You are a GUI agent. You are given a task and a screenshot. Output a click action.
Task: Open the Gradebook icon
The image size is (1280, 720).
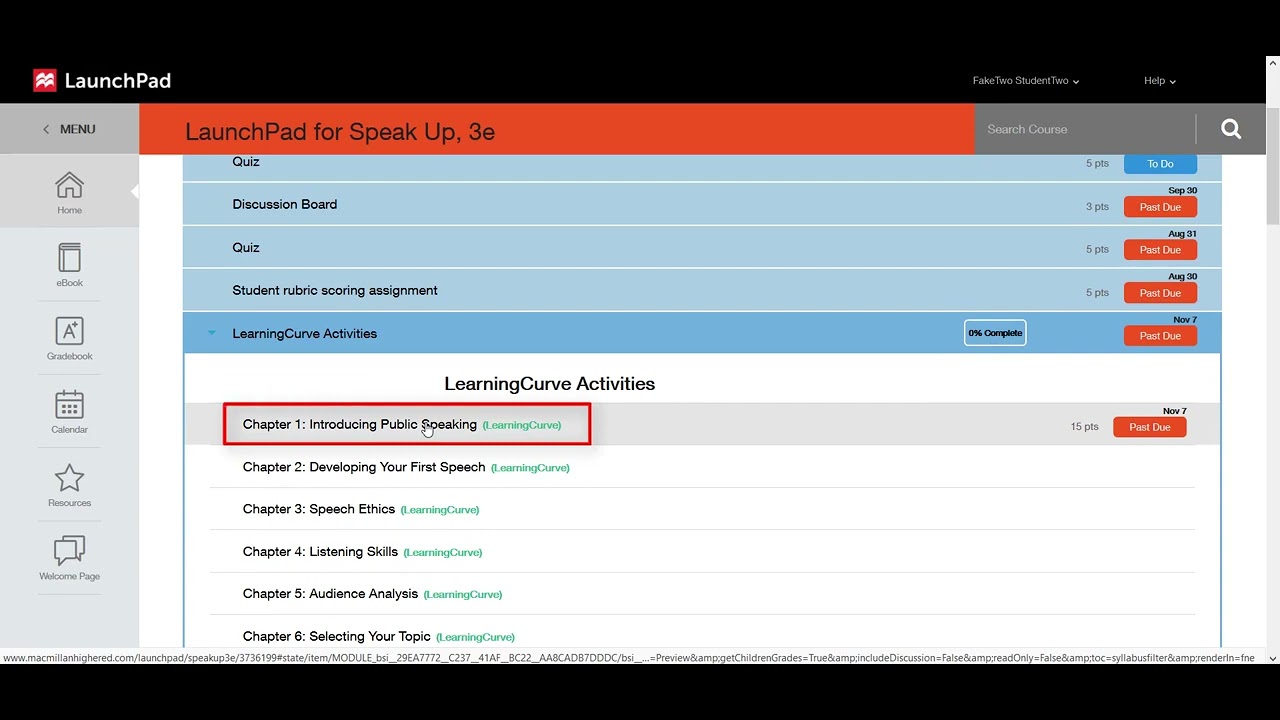69,332
